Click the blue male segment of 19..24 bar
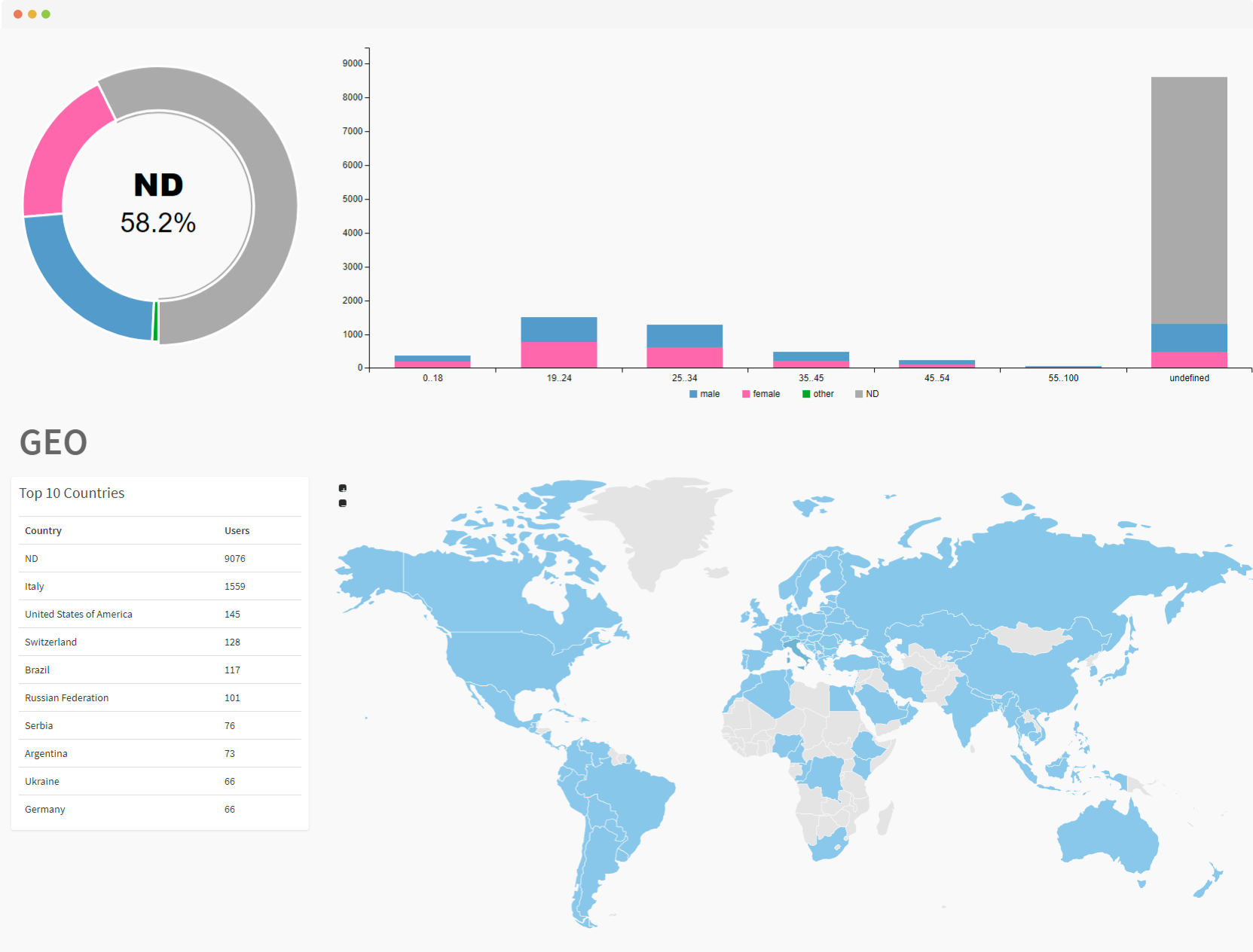The image size is (1253, 952). (x=559, y=329)
